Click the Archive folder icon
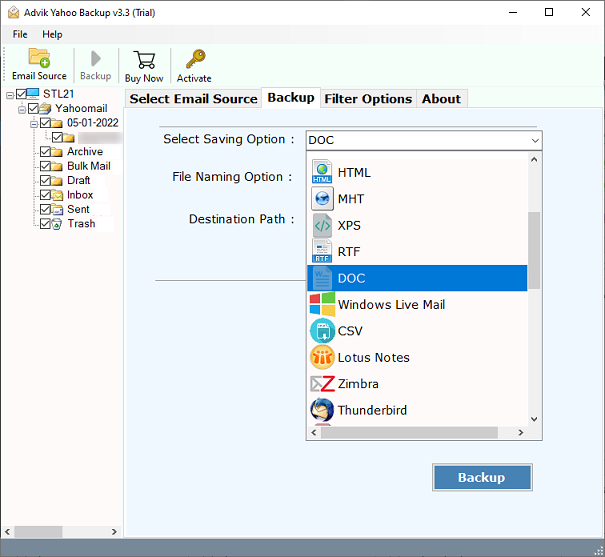 click(x=57, y=152)
